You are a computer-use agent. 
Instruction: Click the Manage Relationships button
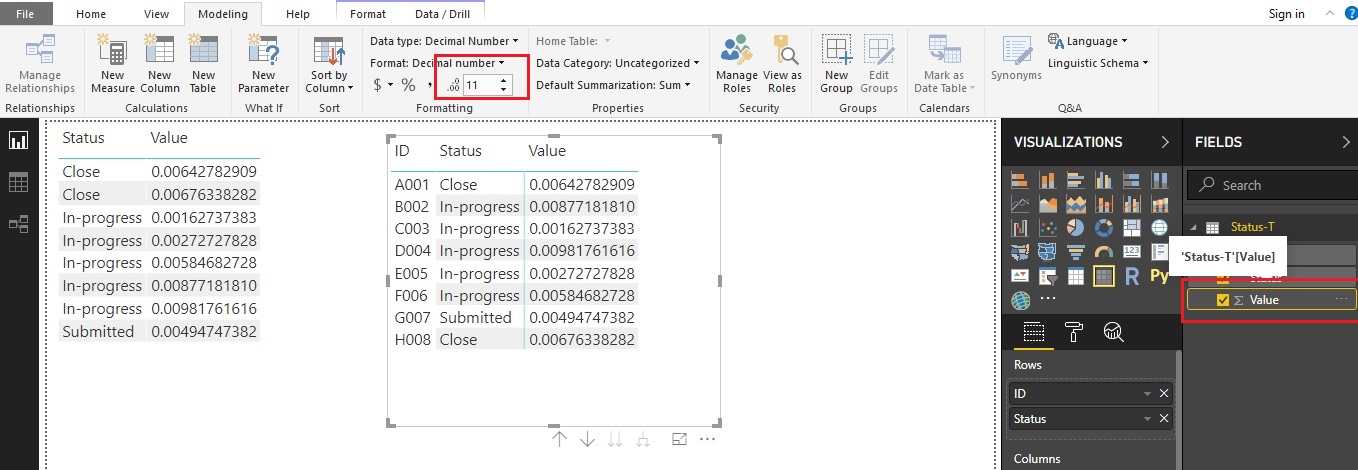[40, 63]
